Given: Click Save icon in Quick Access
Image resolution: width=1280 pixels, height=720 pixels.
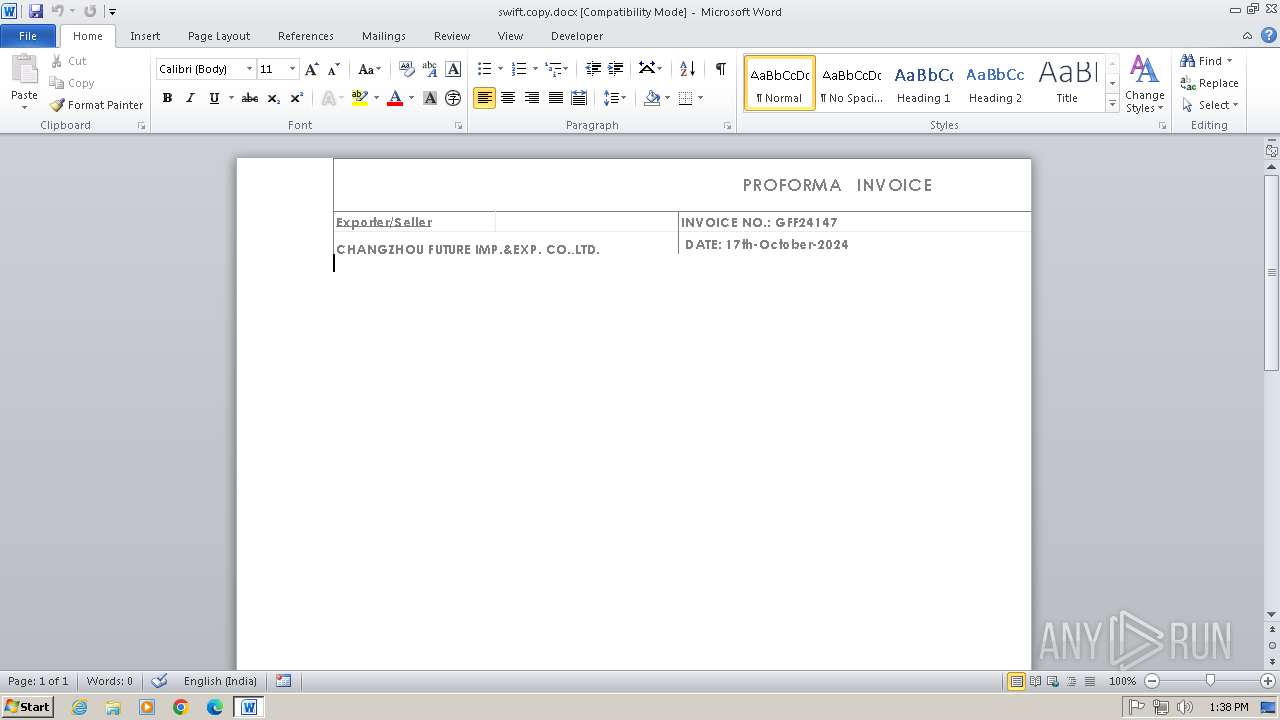Looking at the screenshot, I should tap(36, 11).
